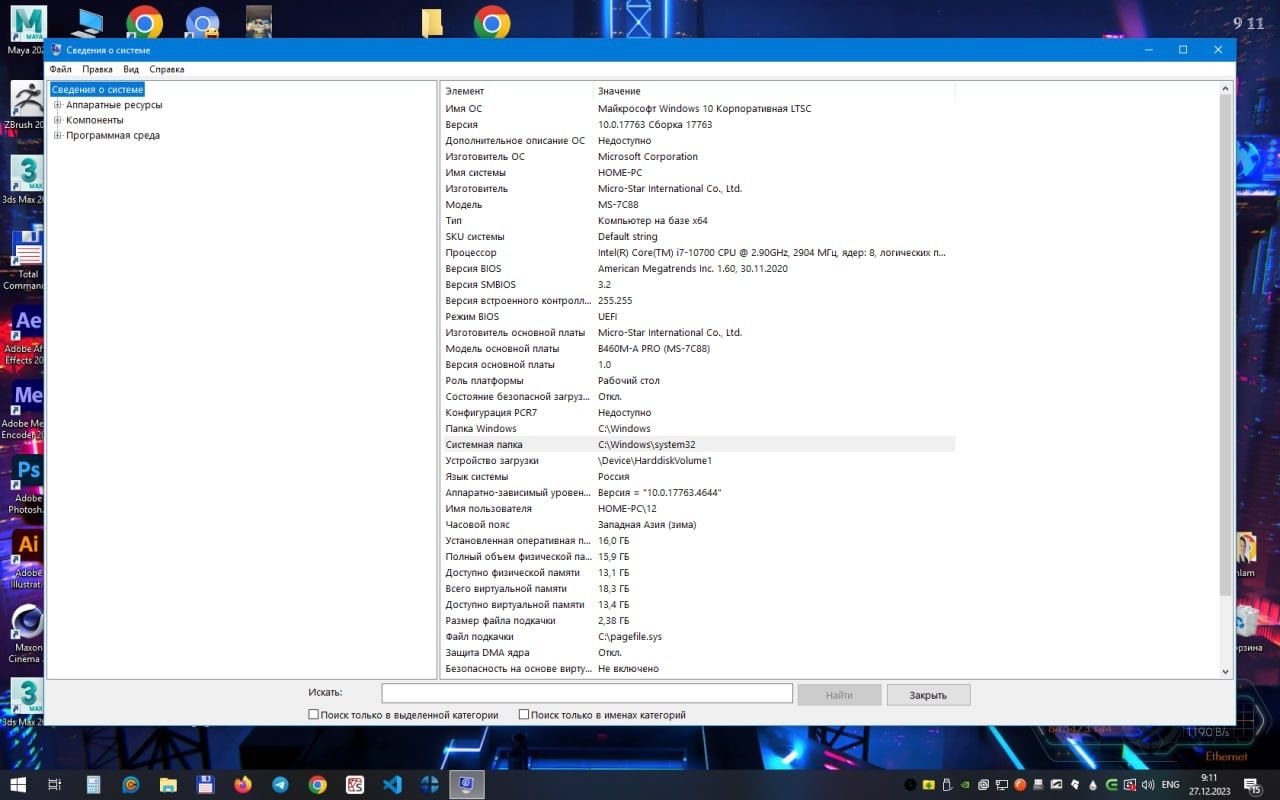This screenshot has width=1280, height=800.
Task: Select the Сведения о системе root node
Action: (97, 90)
